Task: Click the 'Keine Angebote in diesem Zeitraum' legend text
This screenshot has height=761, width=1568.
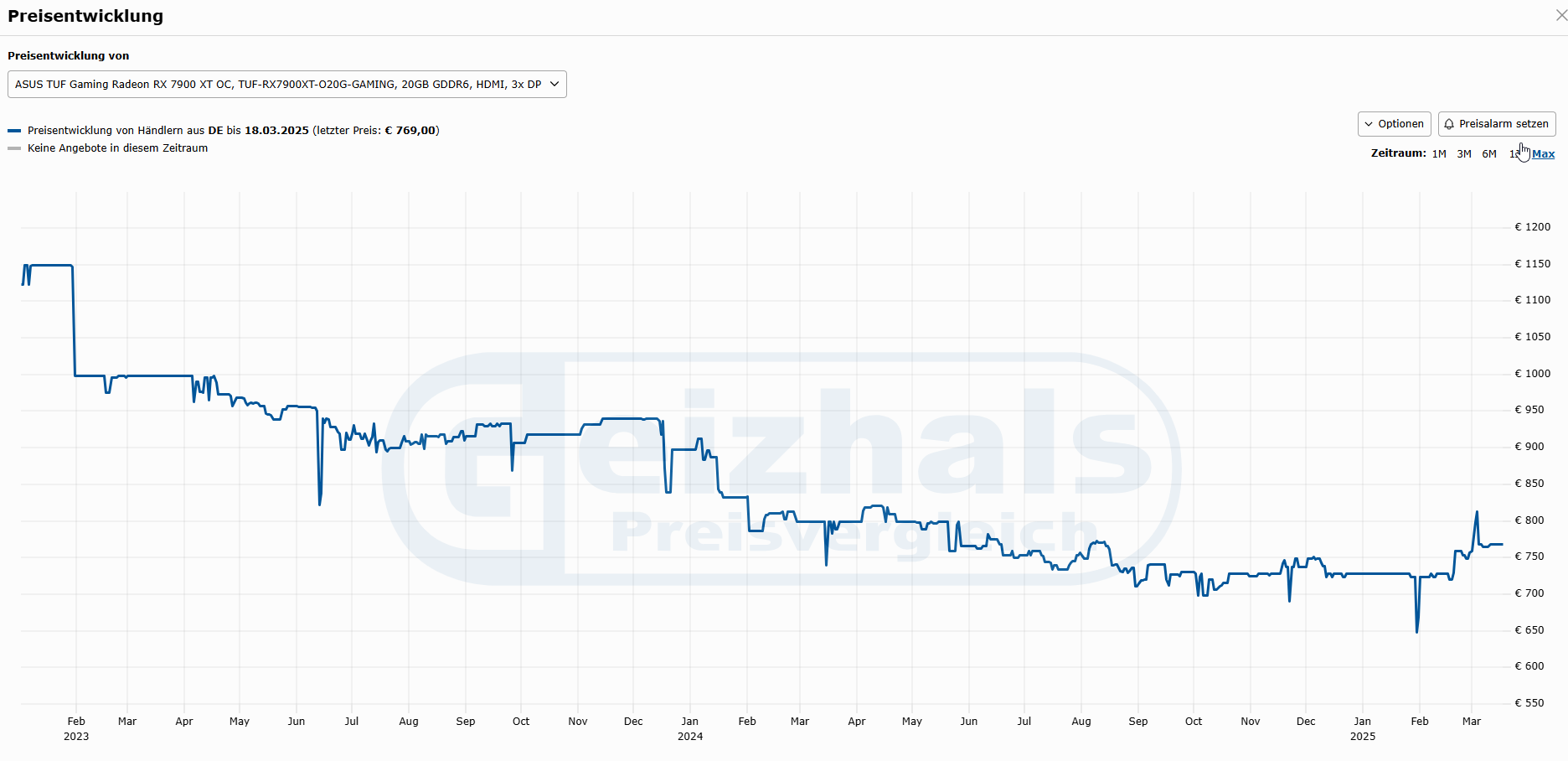Action: pyautogui.click(x=117, y=148)
